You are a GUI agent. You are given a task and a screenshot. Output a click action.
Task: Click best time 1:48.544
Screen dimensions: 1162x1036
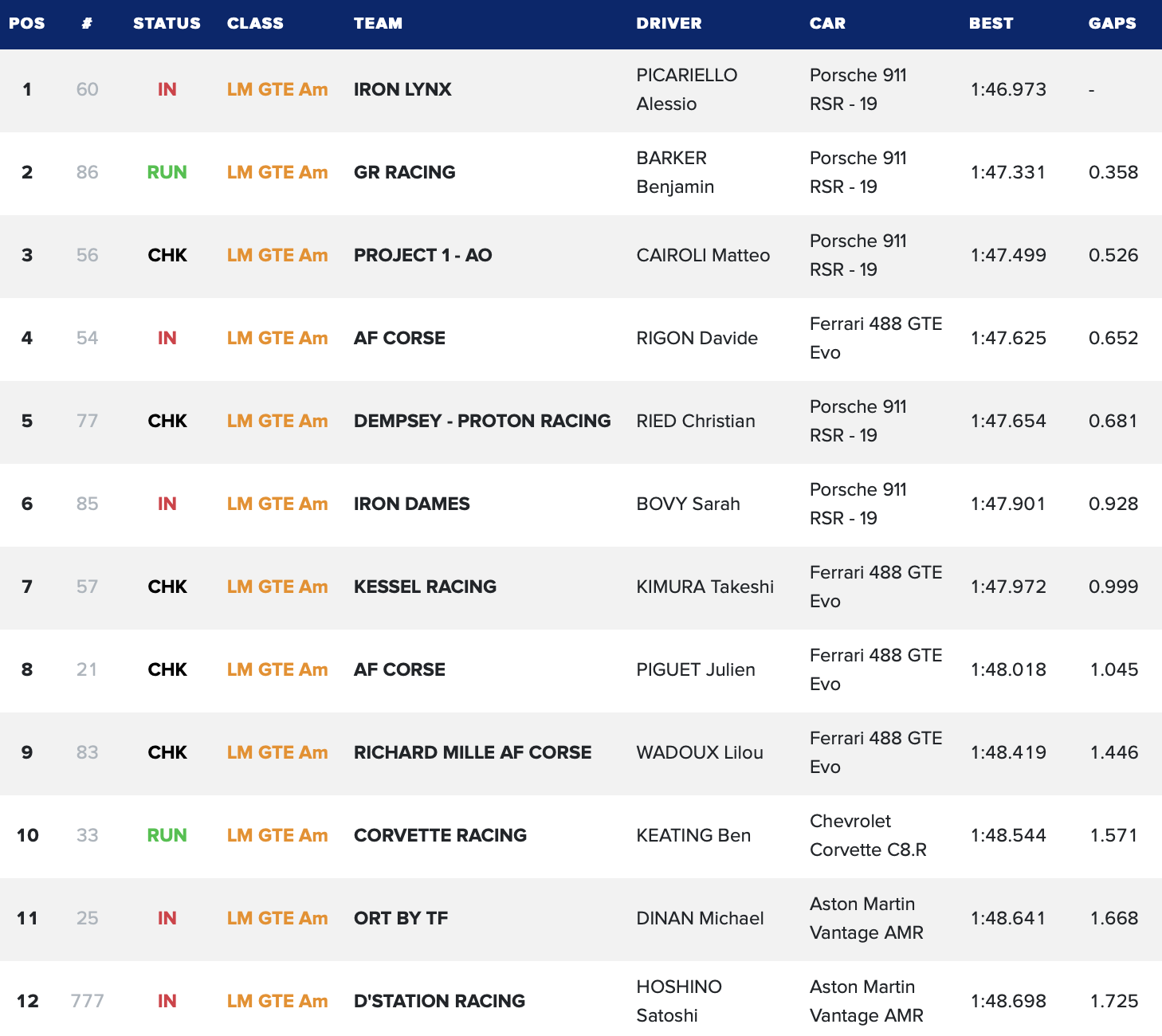click(x=1008, y=835)
